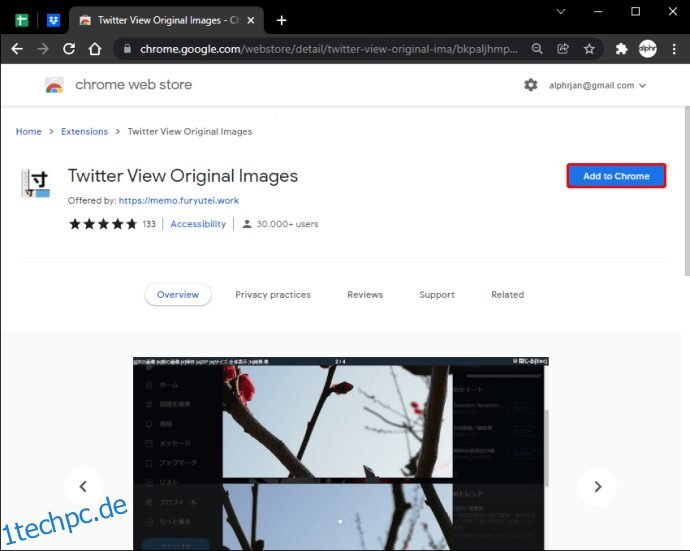This screenshot has width=690, height=551.
Task: Share this page icon
Action: pyautogui.click(x=563, y=49)
